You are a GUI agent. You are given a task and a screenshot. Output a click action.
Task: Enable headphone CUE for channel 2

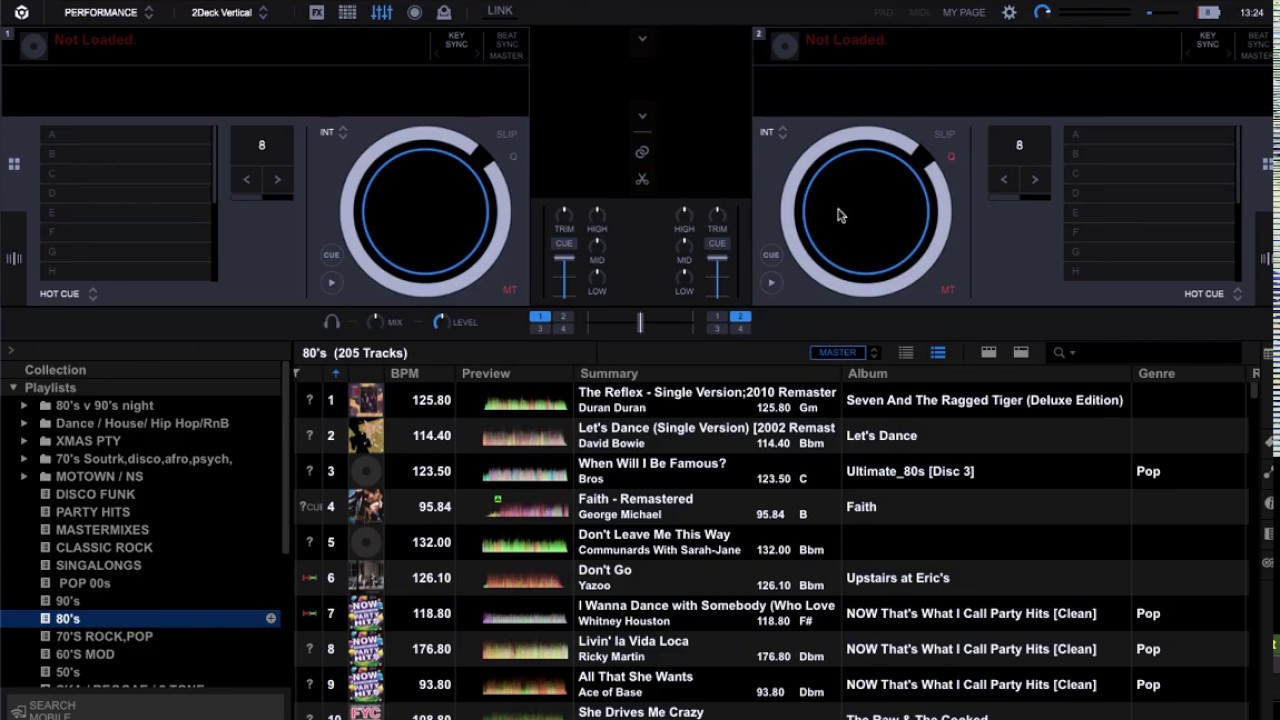click(x=717, y=243)
